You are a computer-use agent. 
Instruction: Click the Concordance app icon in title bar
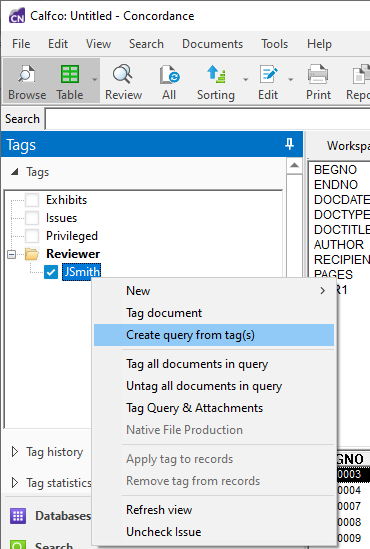pyautogui.click(x=17, y=16)
